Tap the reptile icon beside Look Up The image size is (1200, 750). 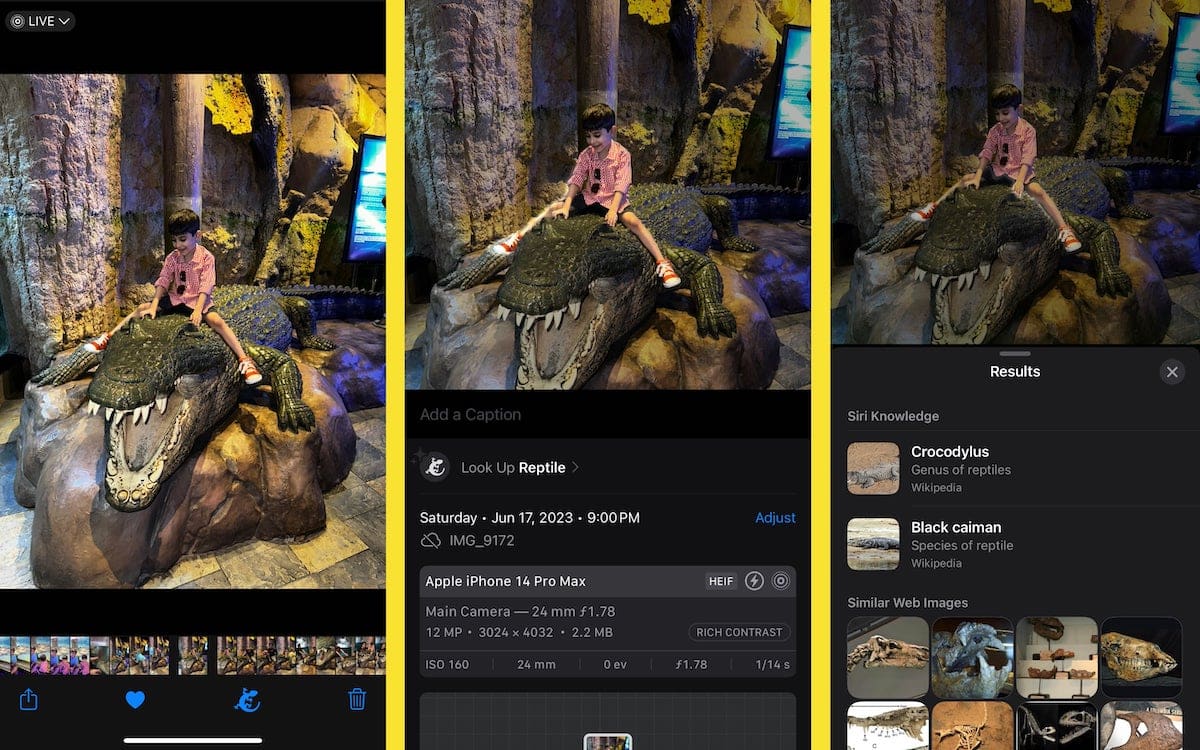[x=434, y=467]
